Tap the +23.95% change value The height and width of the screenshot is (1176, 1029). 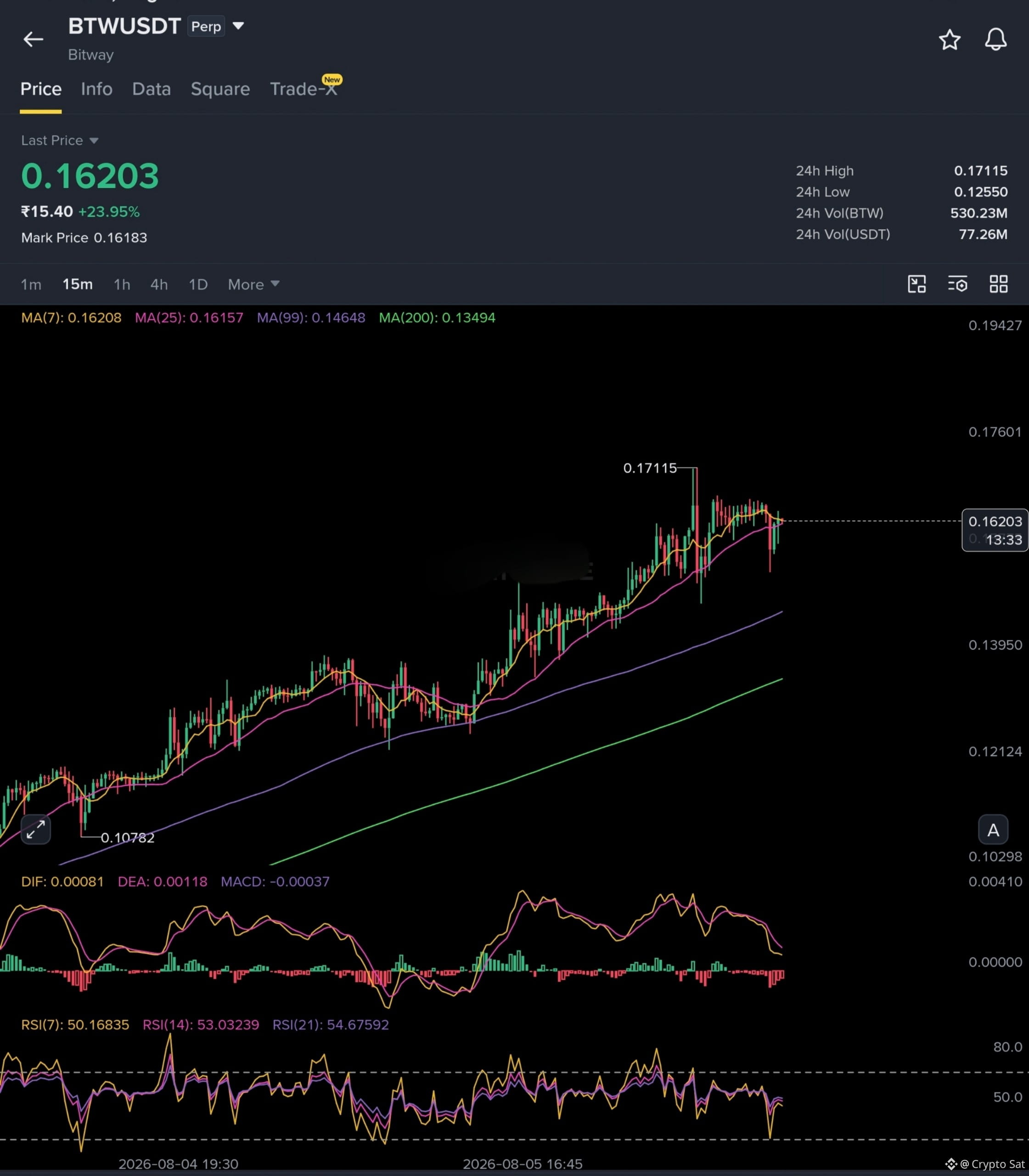tap(109, 212)
